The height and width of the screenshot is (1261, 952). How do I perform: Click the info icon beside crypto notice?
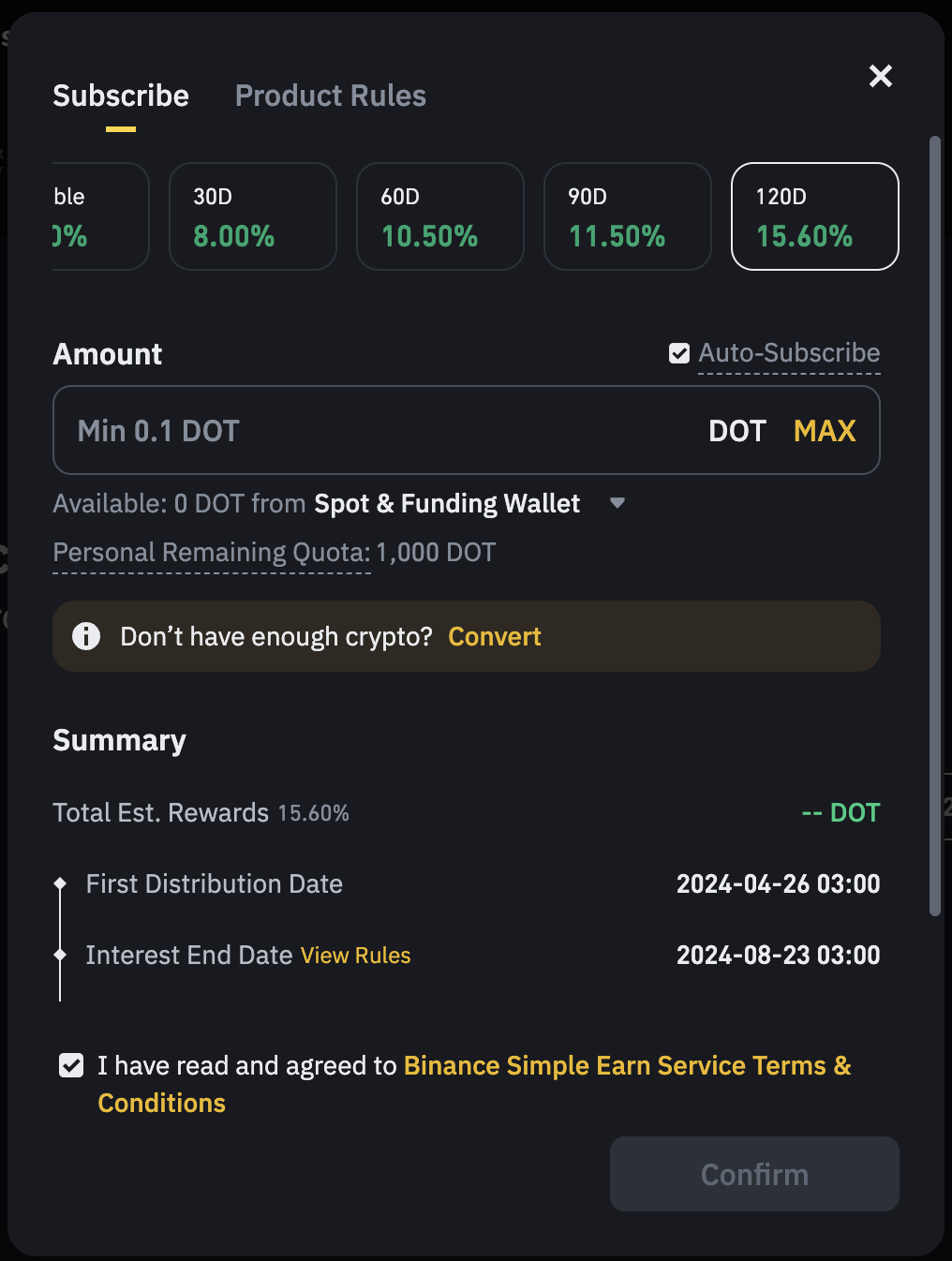pyautogui.click(x=86, y=636)
